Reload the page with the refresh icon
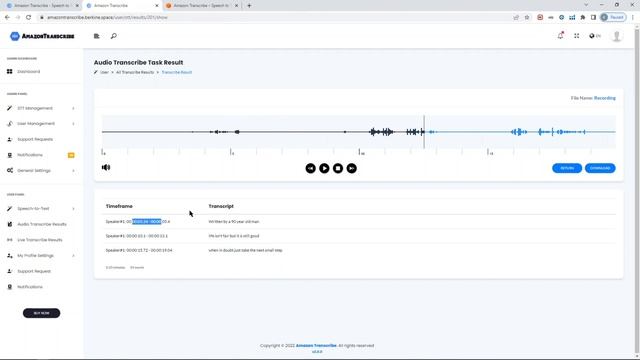The height and width of the screenshot is (360, 640). pos(29,17)
